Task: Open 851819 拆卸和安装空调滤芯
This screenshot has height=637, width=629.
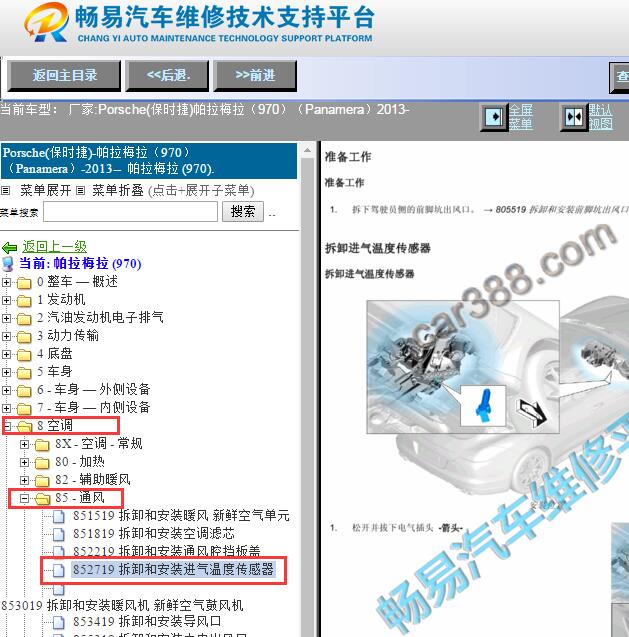Action: point(154,534)
